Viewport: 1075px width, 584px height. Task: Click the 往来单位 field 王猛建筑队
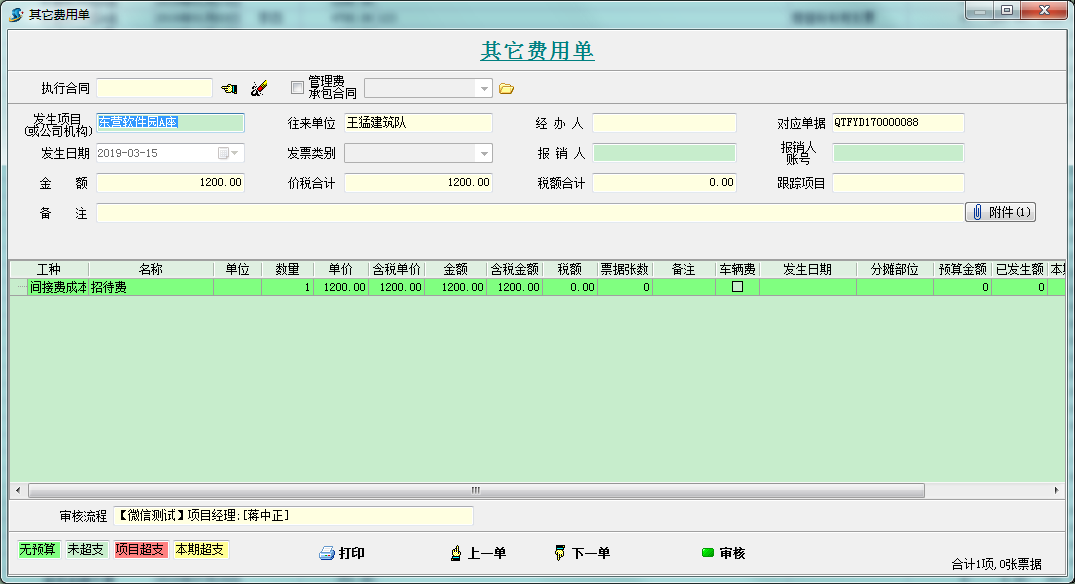418,123
